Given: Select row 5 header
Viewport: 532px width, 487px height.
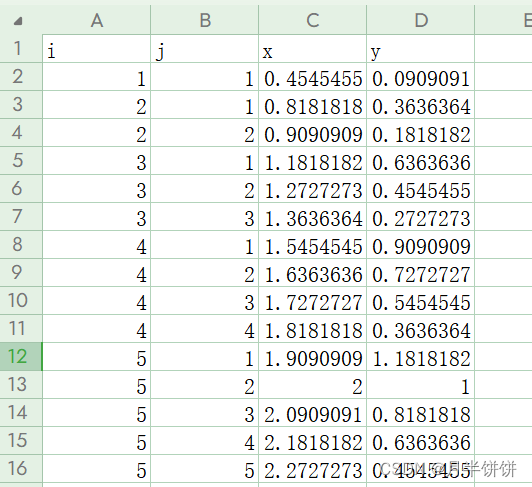Looking at the screenshot, I should 21,161.
